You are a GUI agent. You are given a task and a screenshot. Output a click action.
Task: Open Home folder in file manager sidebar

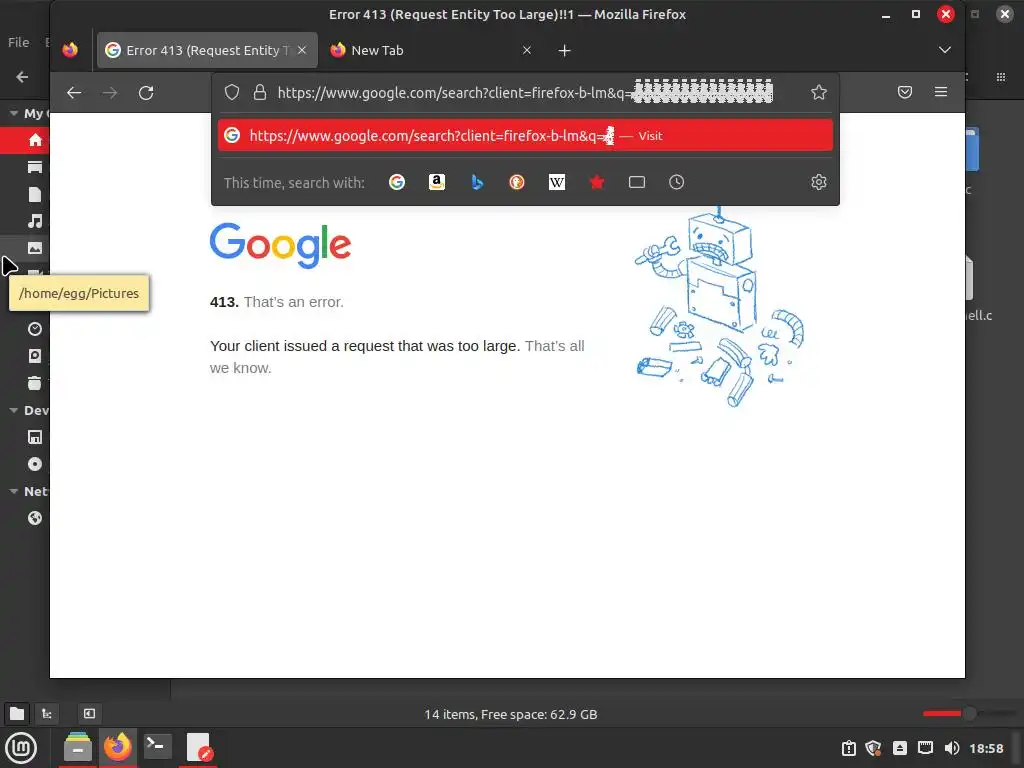35,140
